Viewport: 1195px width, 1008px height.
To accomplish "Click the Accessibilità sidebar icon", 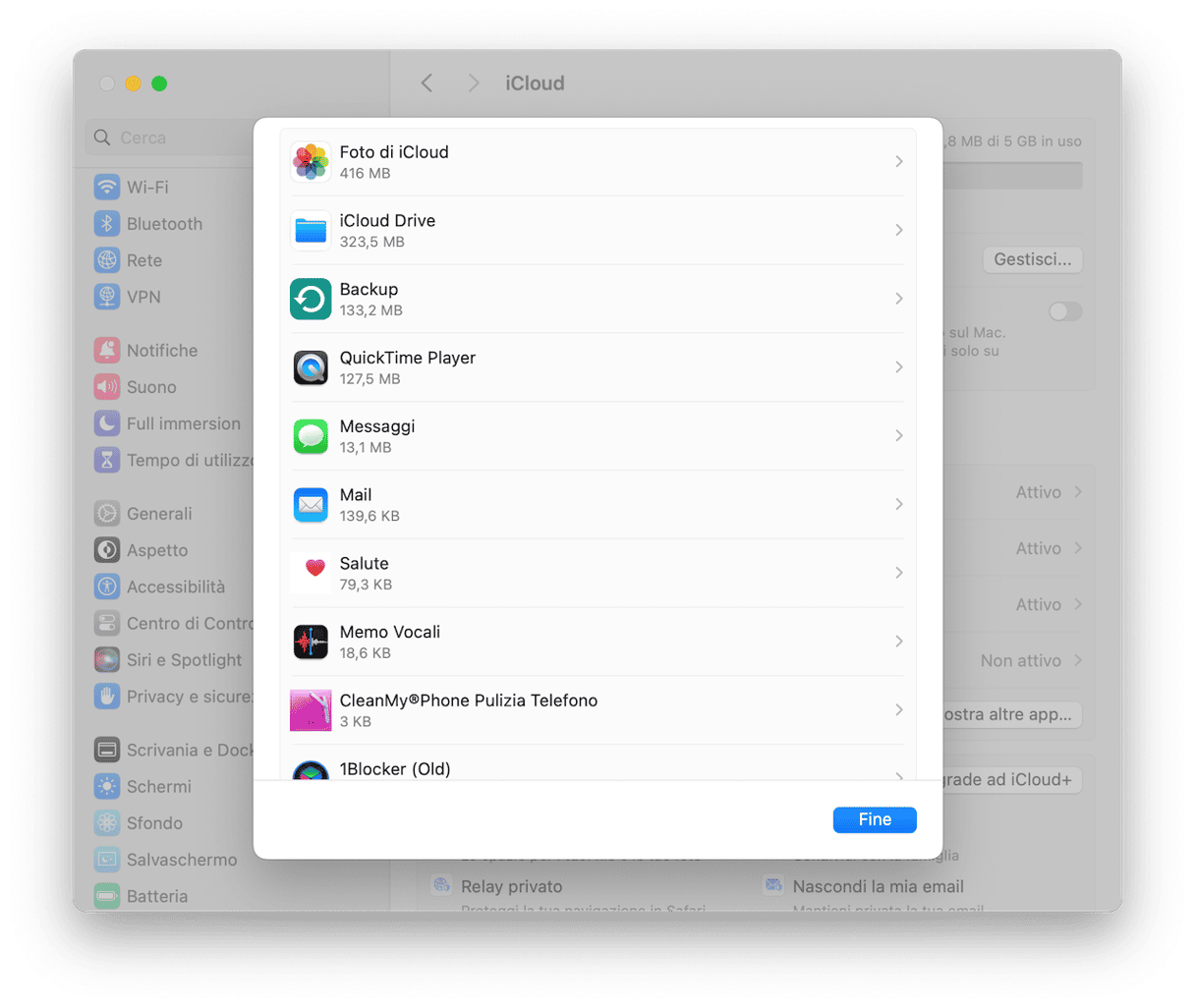I will click(x=107, y=587).
